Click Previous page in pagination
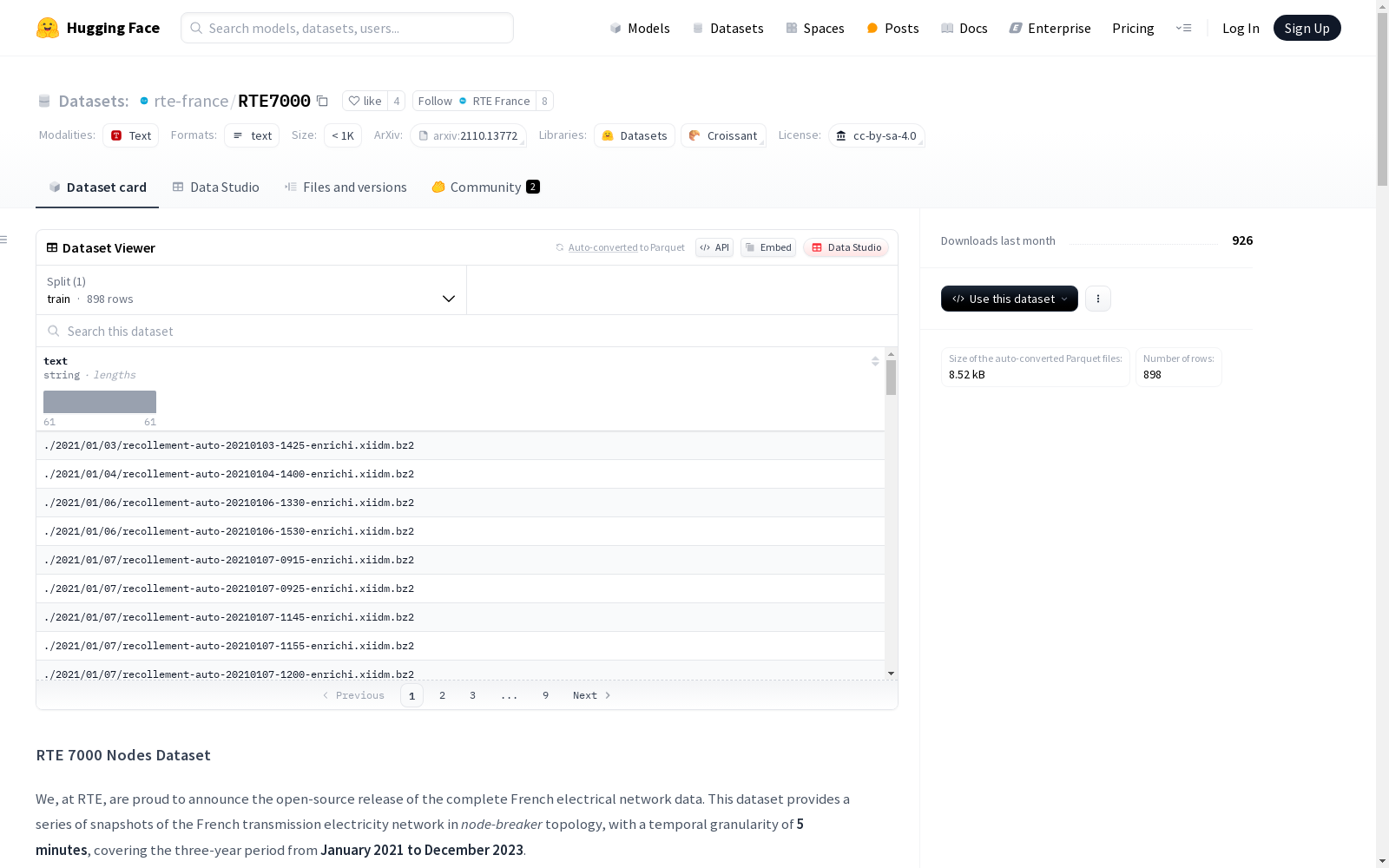 point(353,695)
